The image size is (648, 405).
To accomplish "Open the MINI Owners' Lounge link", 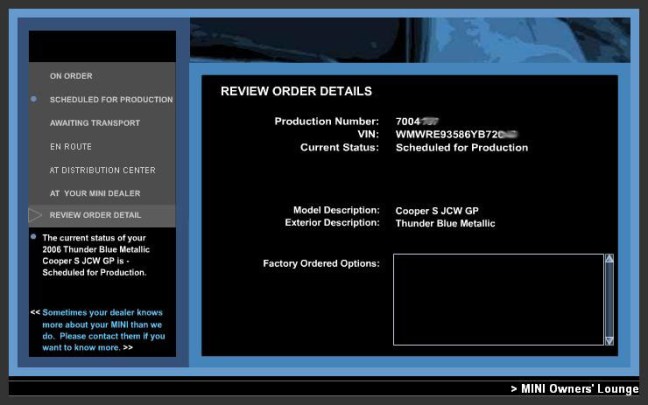I will [x=573, y=388].
